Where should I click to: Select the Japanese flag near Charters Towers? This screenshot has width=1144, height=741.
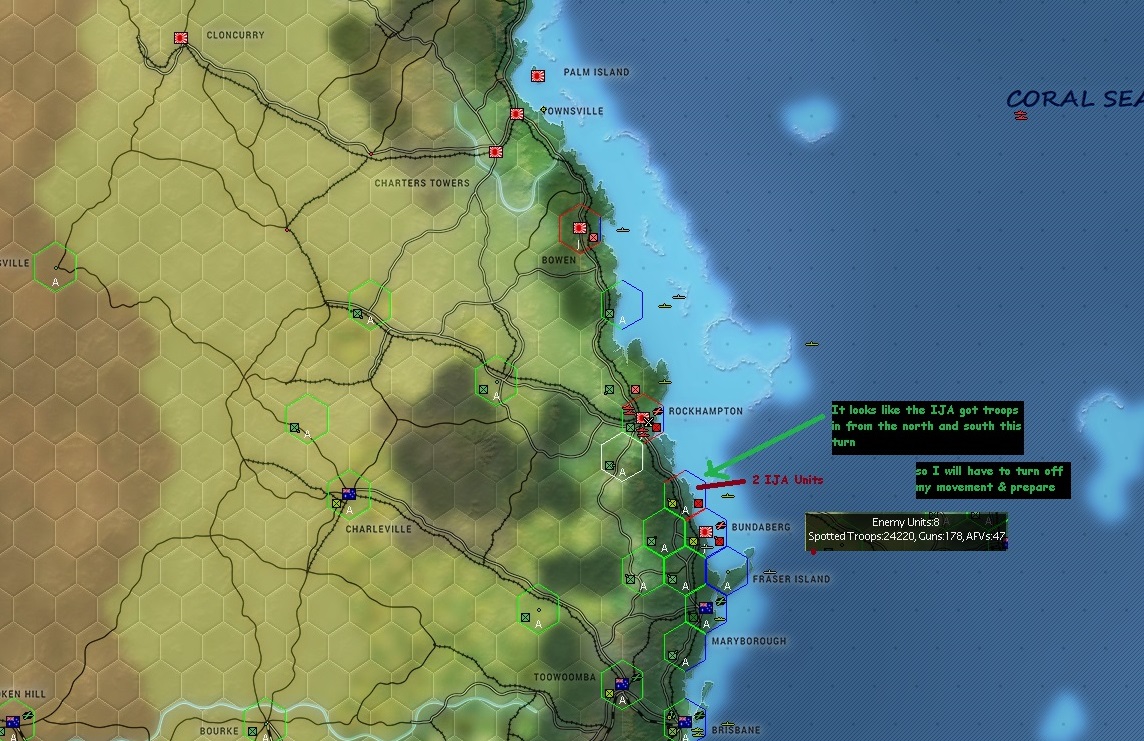click(x=496, y=152)
